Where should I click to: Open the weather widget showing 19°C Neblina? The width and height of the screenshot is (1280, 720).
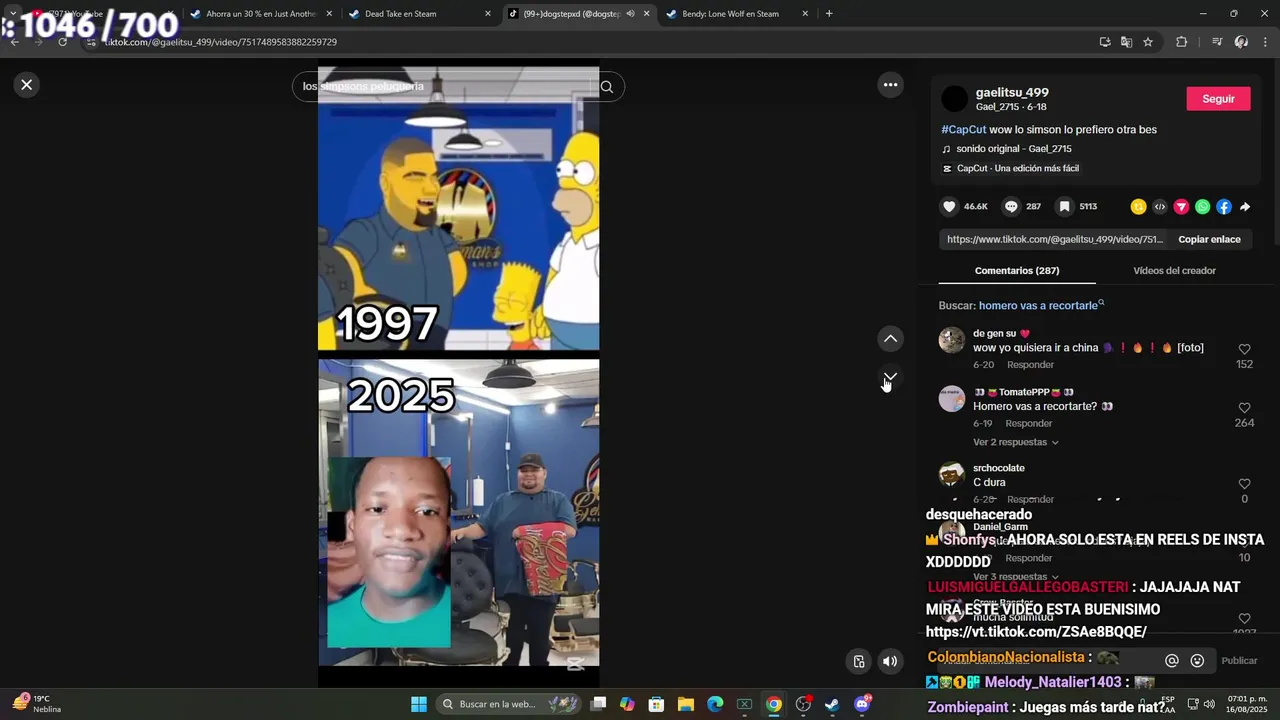coord(37,704)
